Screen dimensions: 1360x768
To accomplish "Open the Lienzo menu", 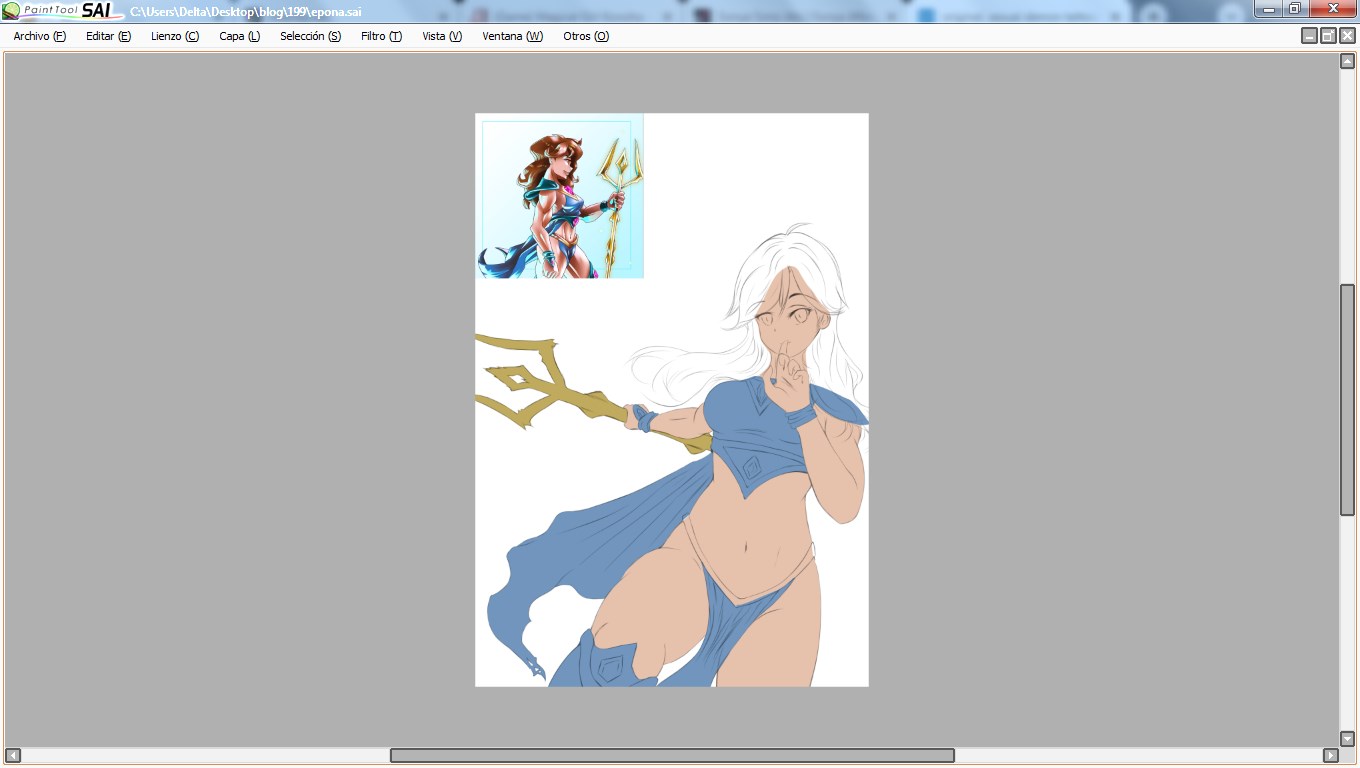I will [175, 36].
